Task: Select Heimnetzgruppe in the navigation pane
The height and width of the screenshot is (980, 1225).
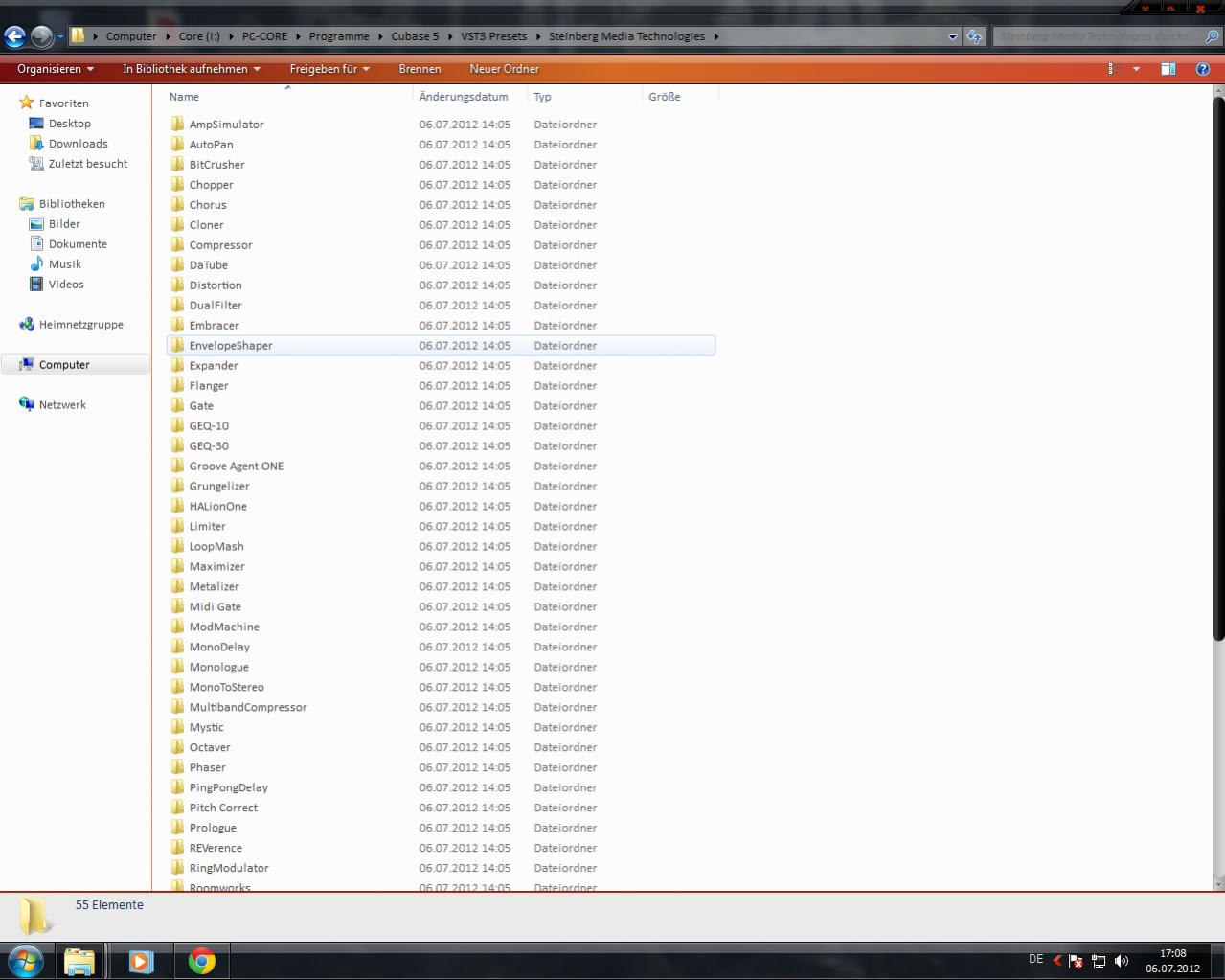Action: (81, 325)
